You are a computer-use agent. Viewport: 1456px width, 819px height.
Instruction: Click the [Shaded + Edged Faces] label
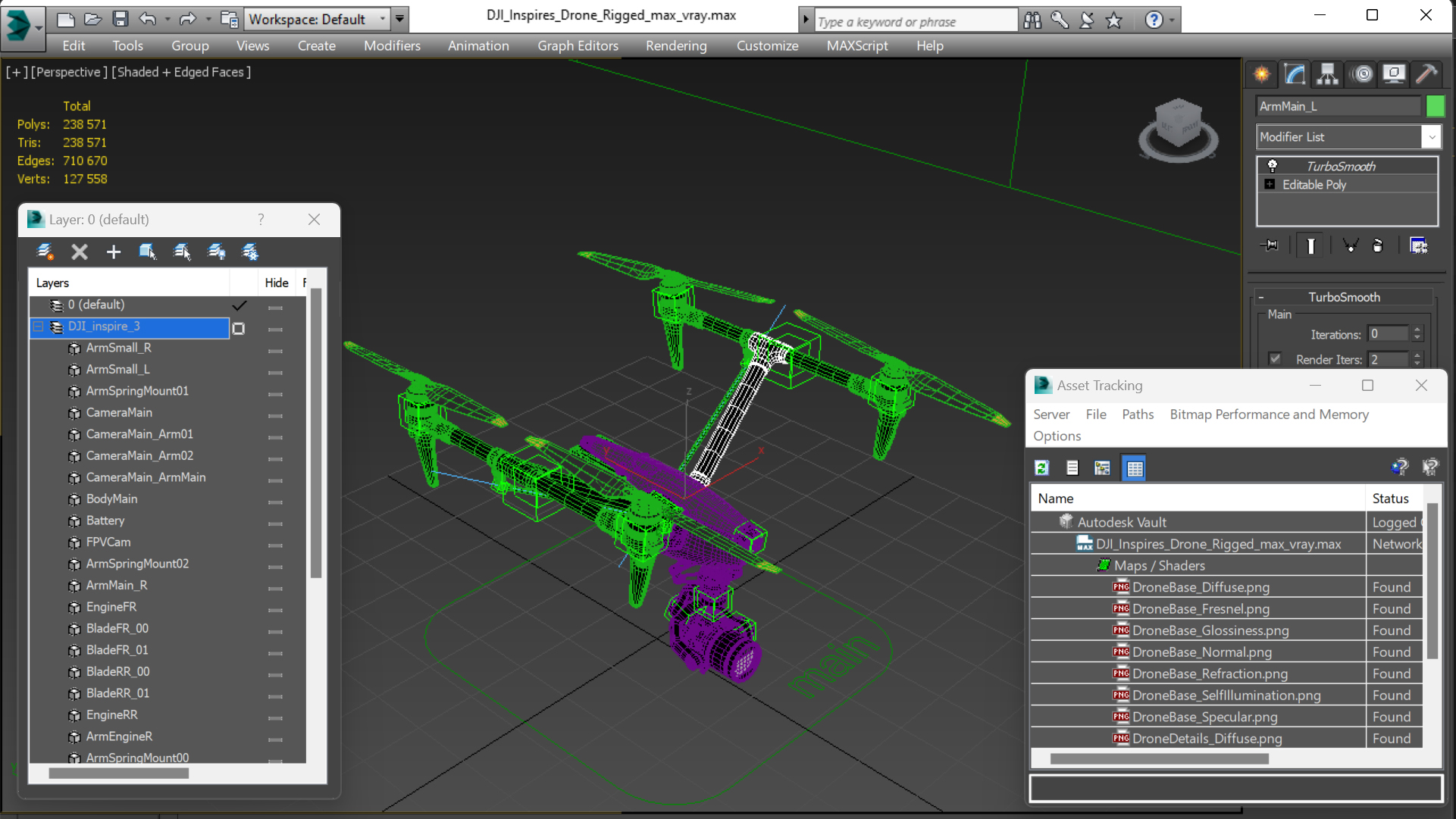point(181,72)
